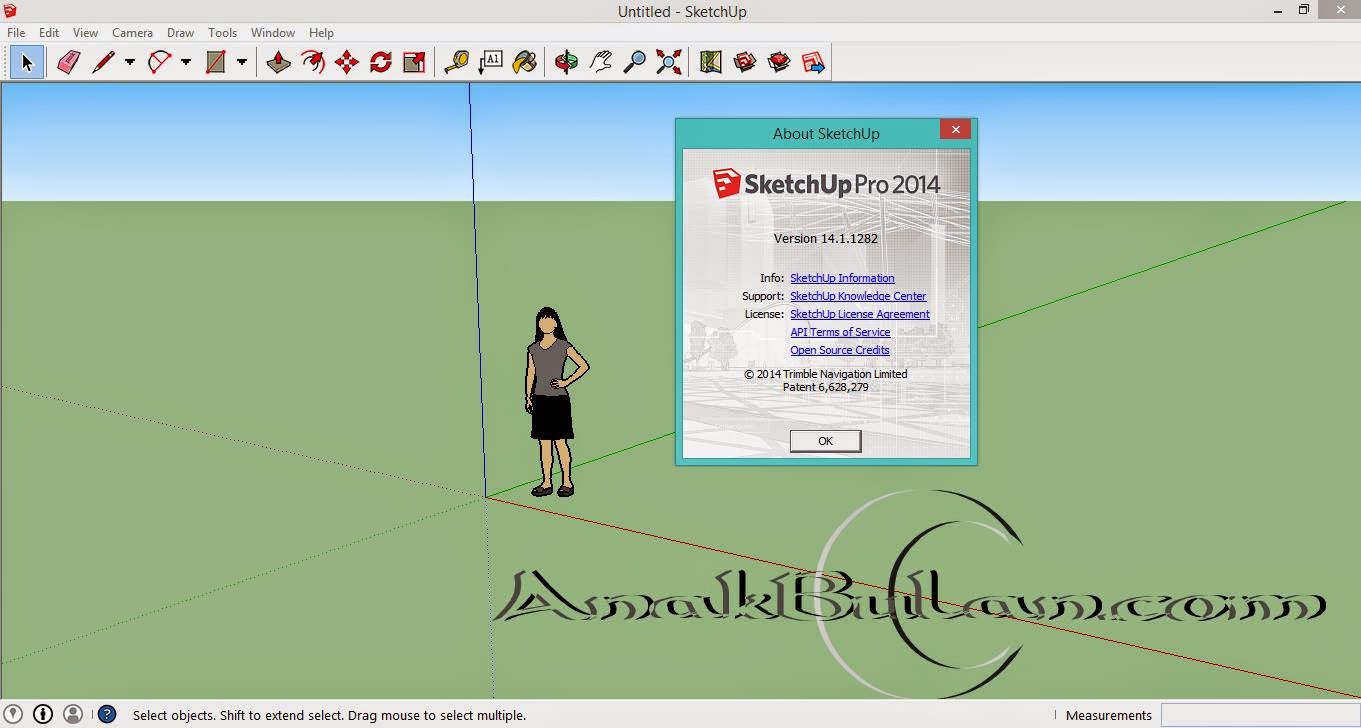
Task: Click the "Patent 6,628,279" text
Action: [x=826, y=387]
